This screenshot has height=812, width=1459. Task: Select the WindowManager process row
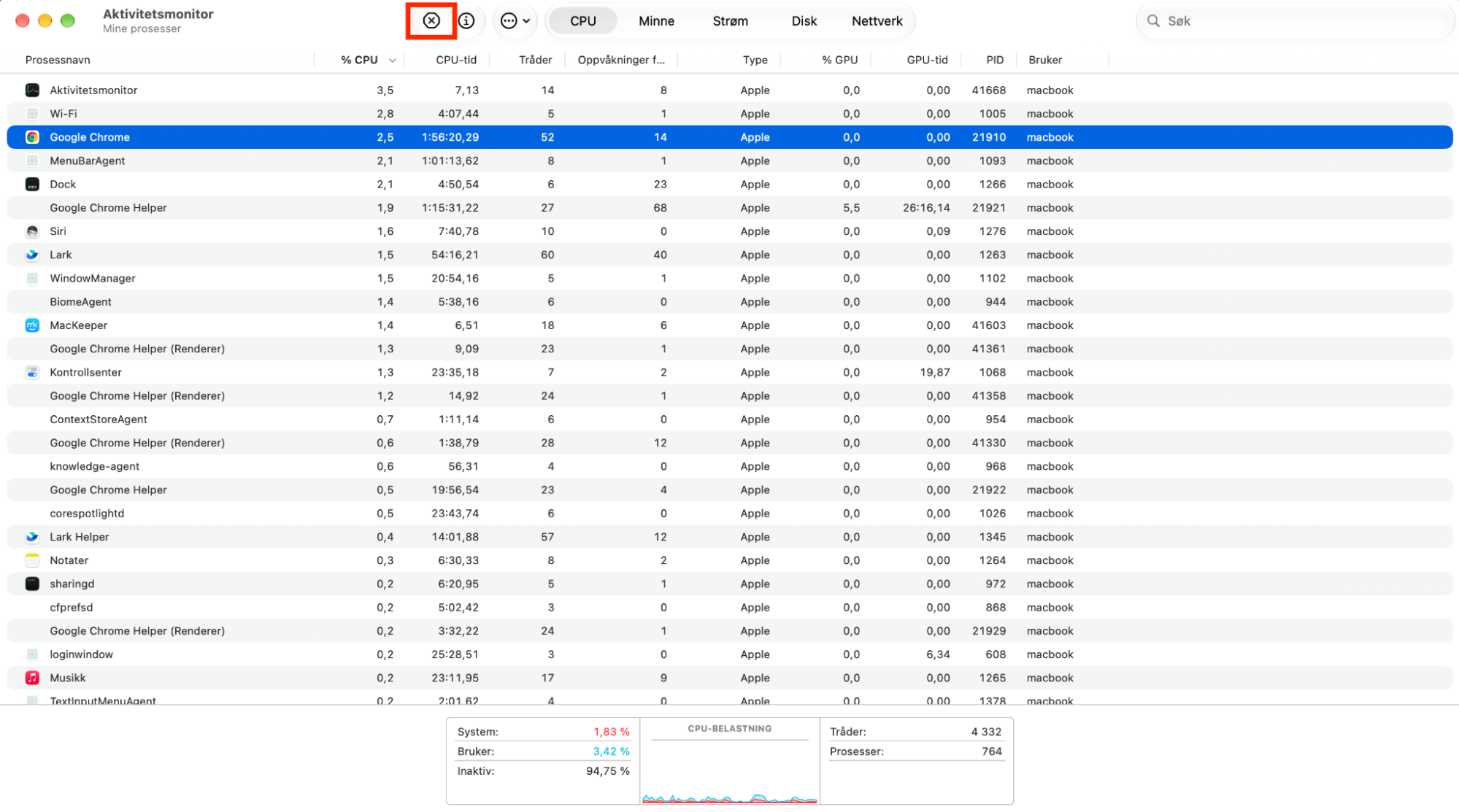[x=730, y=278]
